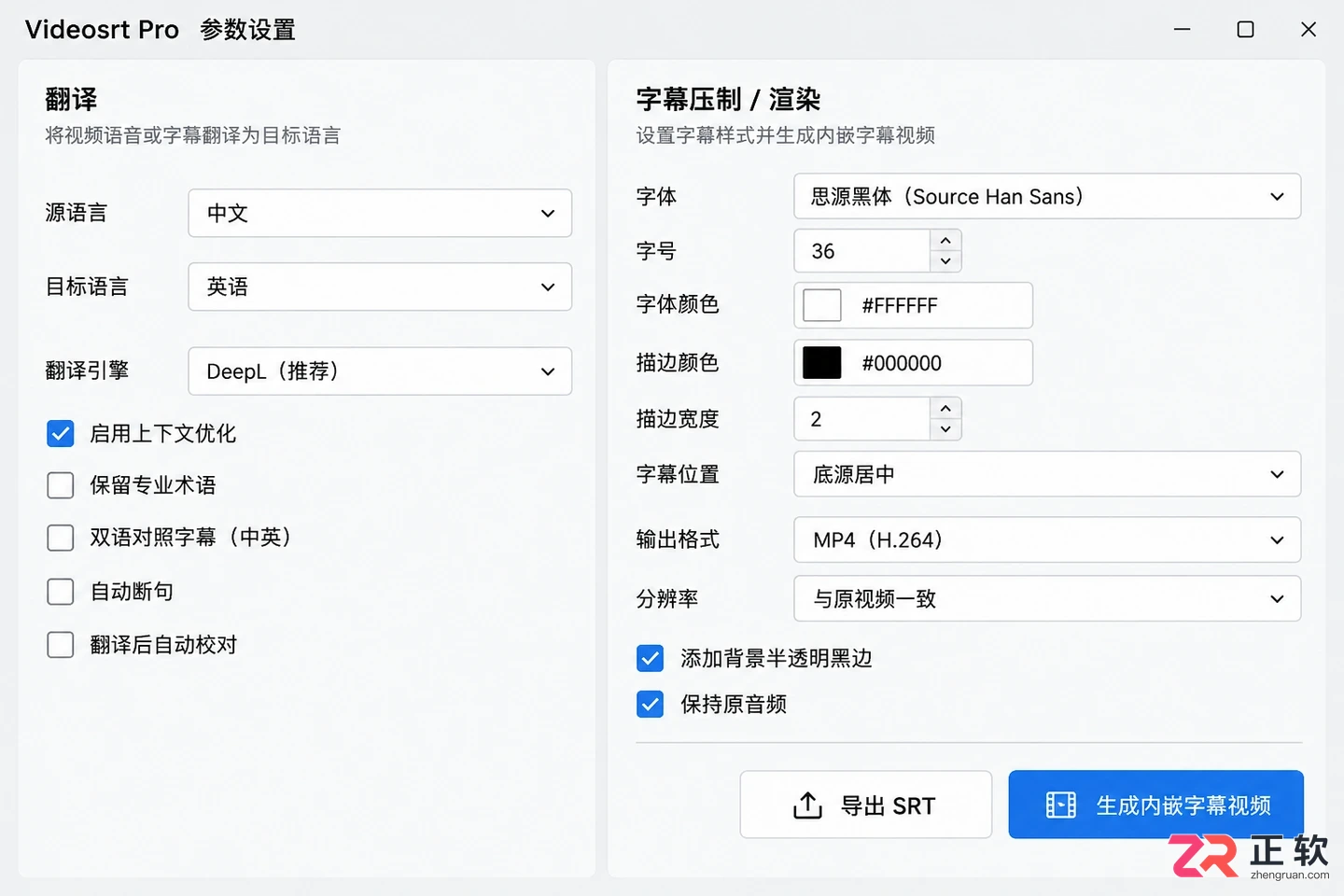Increase 描边宽度 with up arrow
Screen dimensions: 1344x896
[x=945, y=408]
